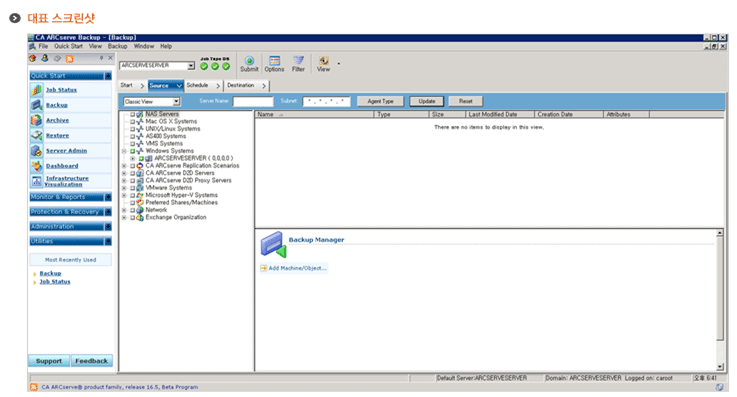Click the Archive icon in Quick Start
Image resolution: width=737 pixels, height=397 pixels.
click(x=37, y=120)
